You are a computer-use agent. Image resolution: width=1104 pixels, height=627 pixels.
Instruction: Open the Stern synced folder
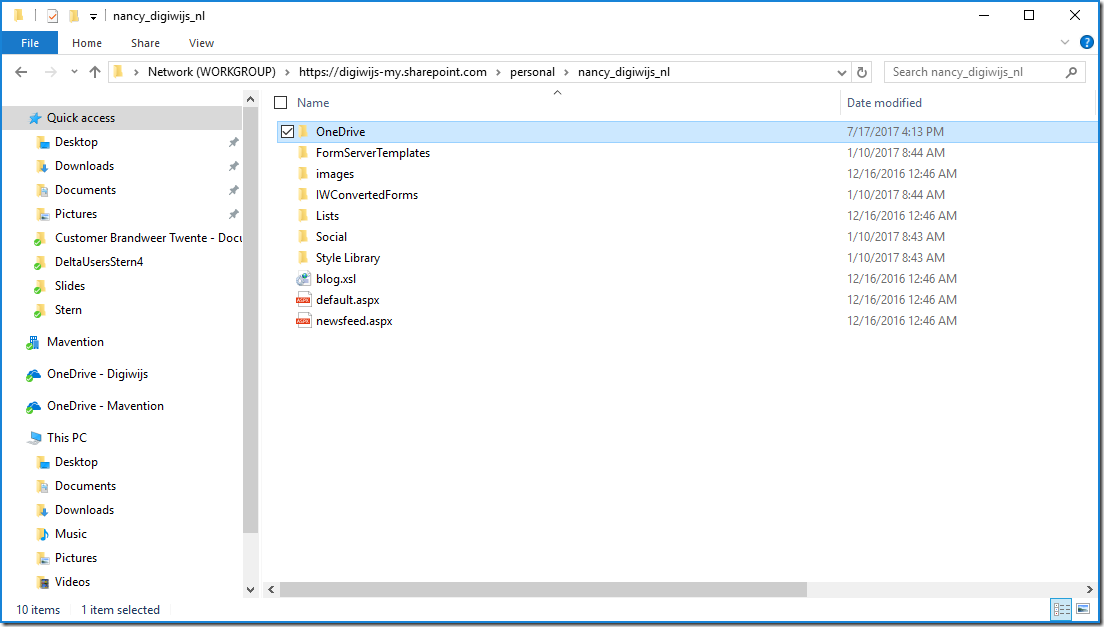coord(68,310)
